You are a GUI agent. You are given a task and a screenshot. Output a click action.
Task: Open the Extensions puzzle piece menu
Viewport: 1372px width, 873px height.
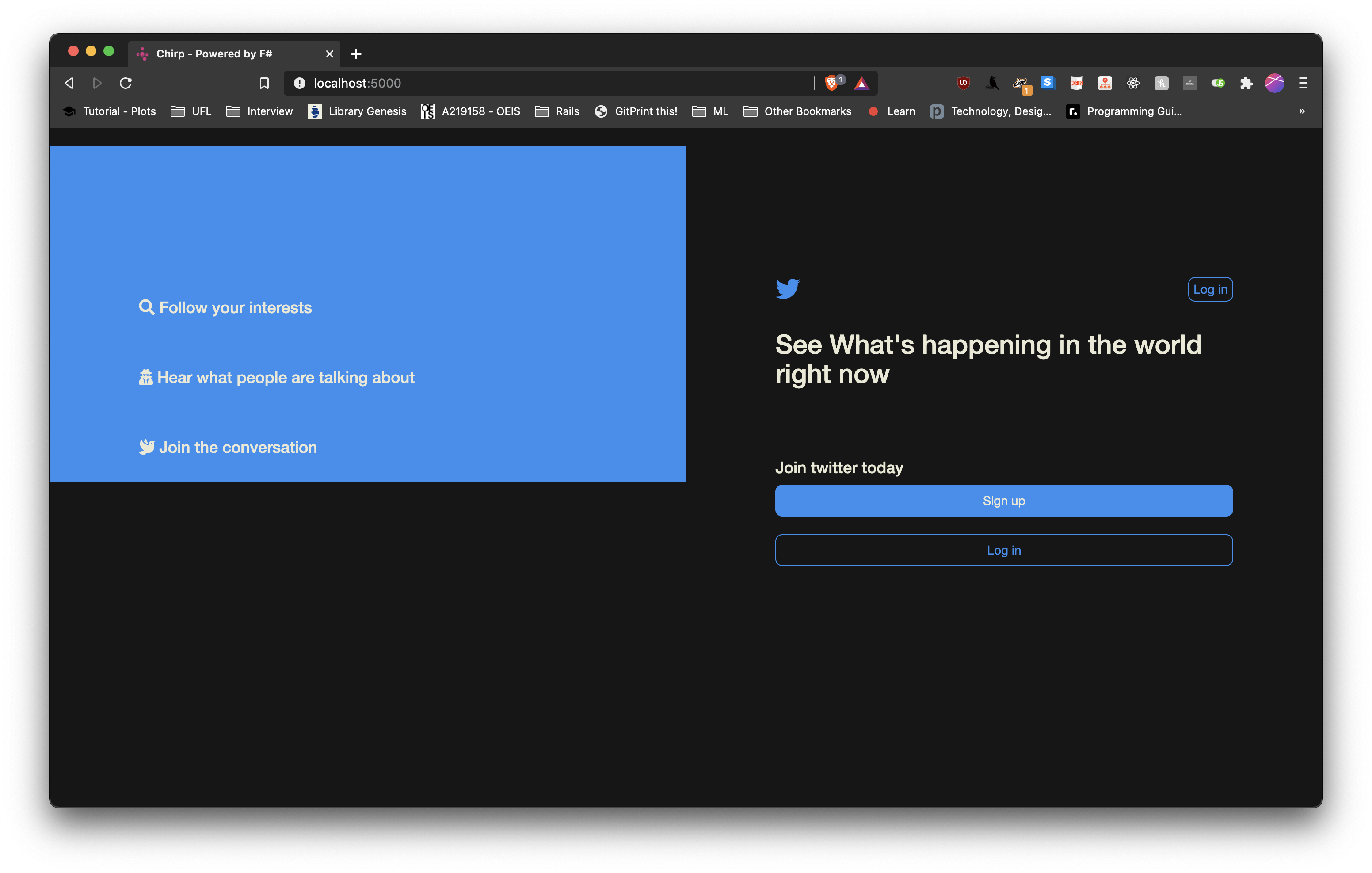click(1246, 83)
